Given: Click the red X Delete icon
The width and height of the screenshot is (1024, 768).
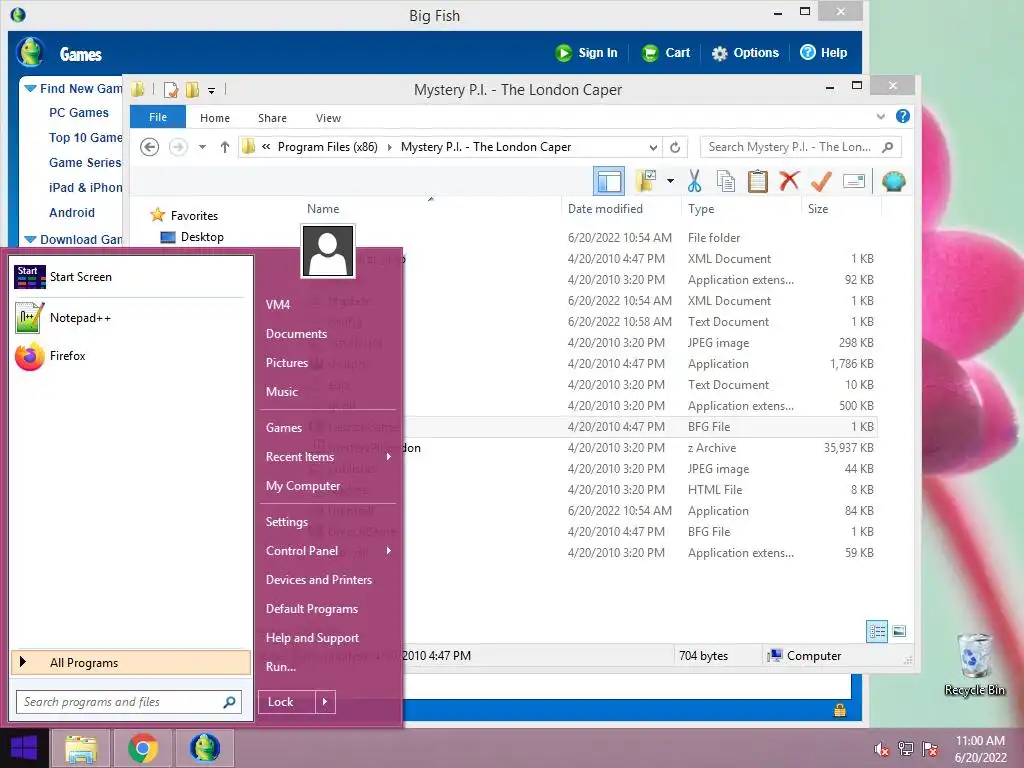Looking at the screenshot, I should (789, 180).
